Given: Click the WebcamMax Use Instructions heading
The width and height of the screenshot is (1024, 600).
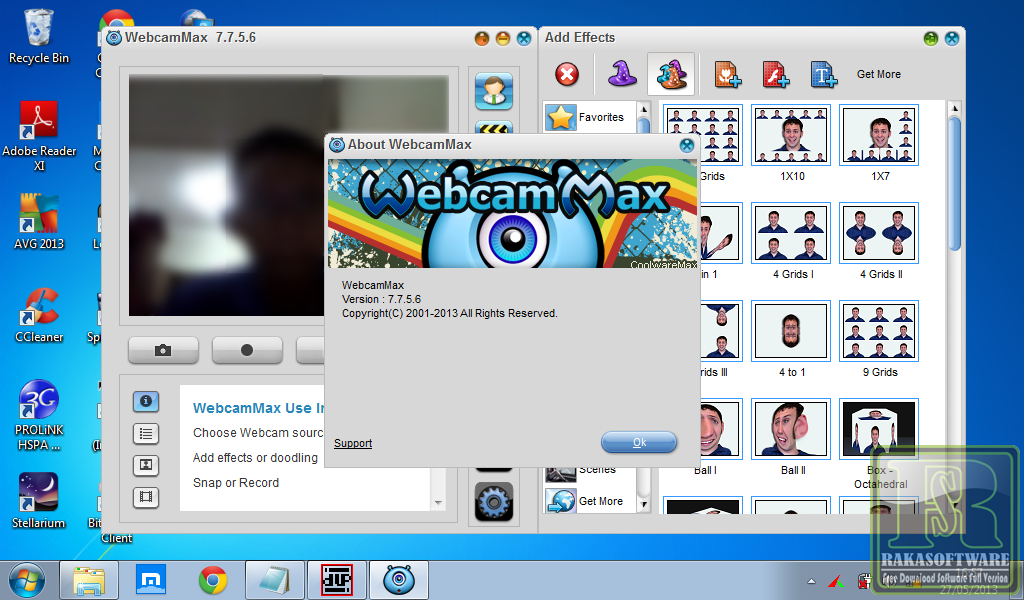Looking at the screenshot, I should click(259, 408).
